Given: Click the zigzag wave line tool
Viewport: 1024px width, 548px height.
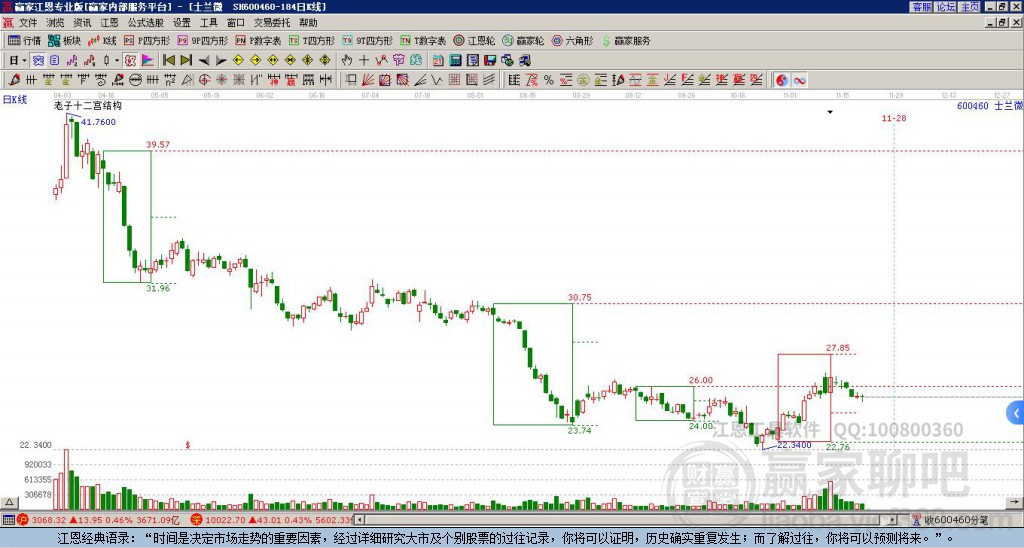Looking at the screenshot, I should (x=437, y=80).
